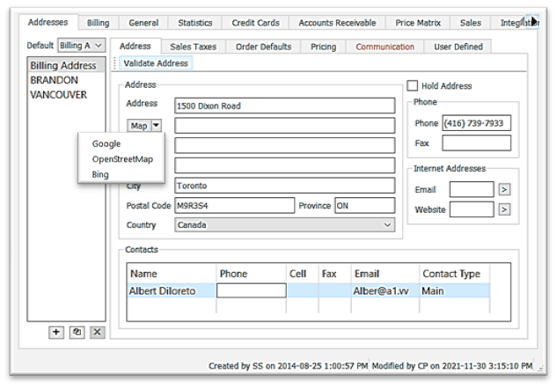The width and height of the screenshot is (557, 388).
Task: Copy the selected address using duplicate icon
Action: (x=77, y=332)
